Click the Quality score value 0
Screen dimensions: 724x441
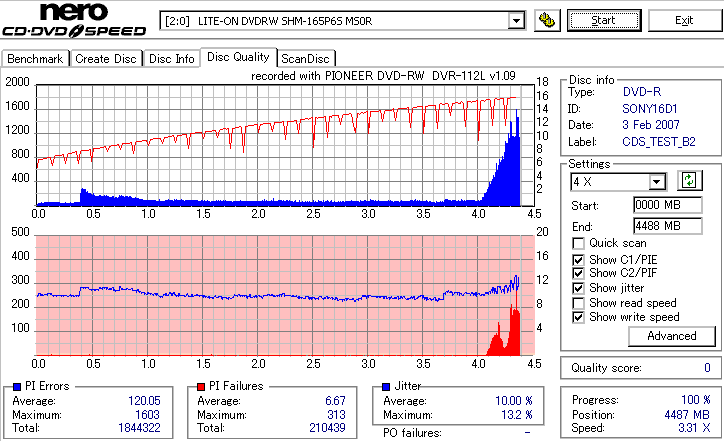(707, 368)
